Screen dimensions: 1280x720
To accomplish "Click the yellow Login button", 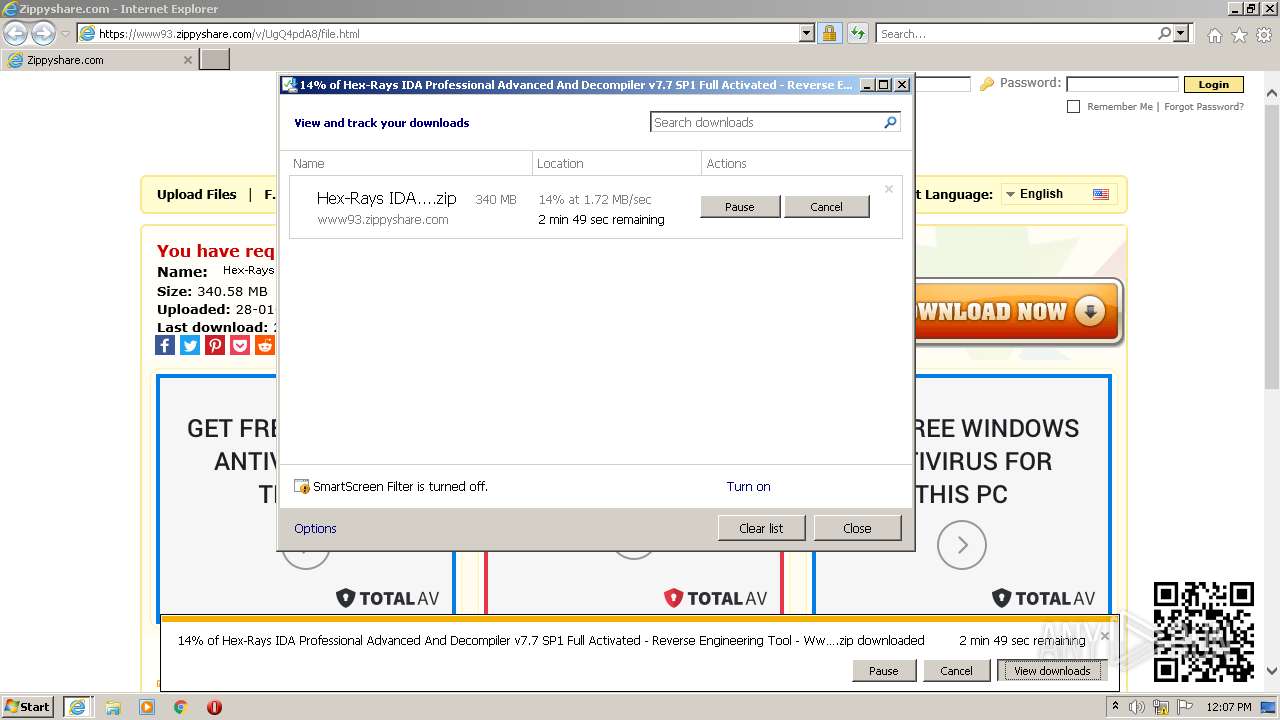I will pyautogui.click(x=1214, y=85).
